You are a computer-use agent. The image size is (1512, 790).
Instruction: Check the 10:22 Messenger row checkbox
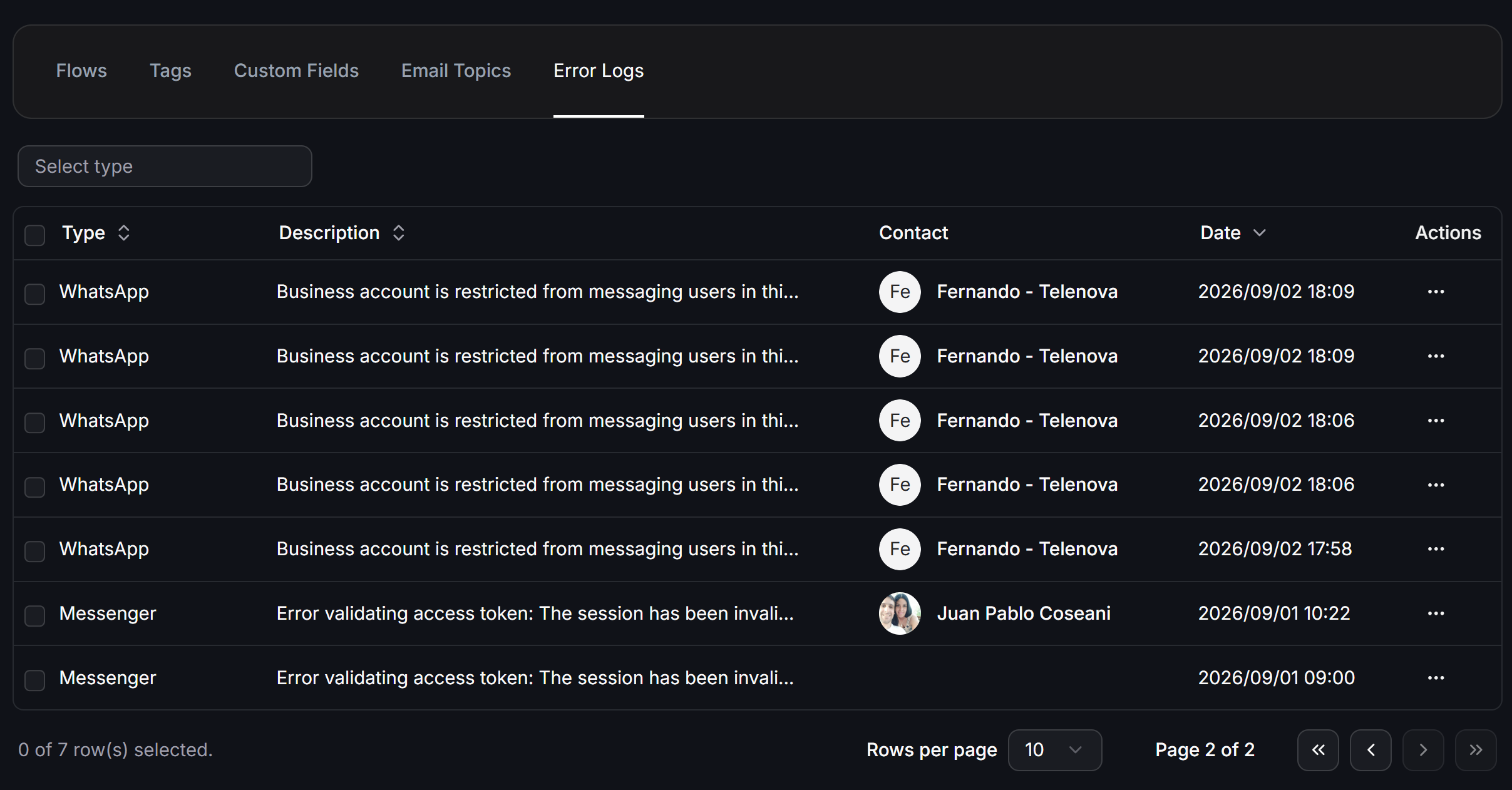click(x=34, y=616)
